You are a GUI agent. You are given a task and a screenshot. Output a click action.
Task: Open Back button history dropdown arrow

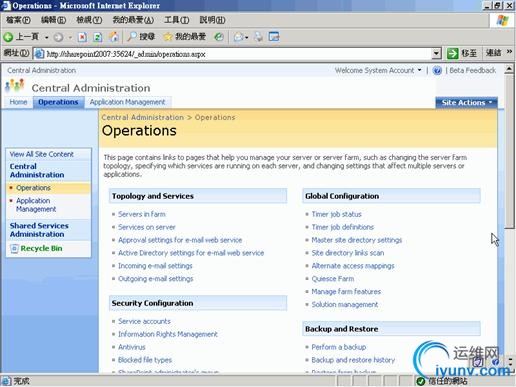[x=47, y=37]
